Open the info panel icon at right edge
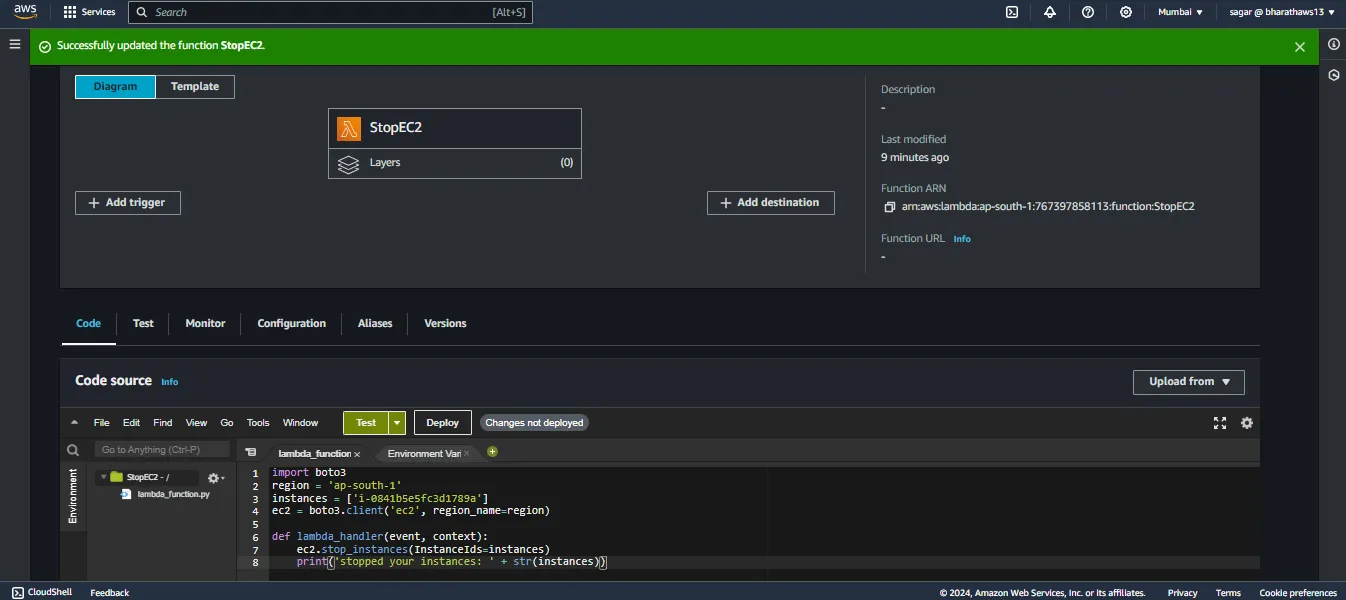1346x600 pixels. tap(1333, 44)
